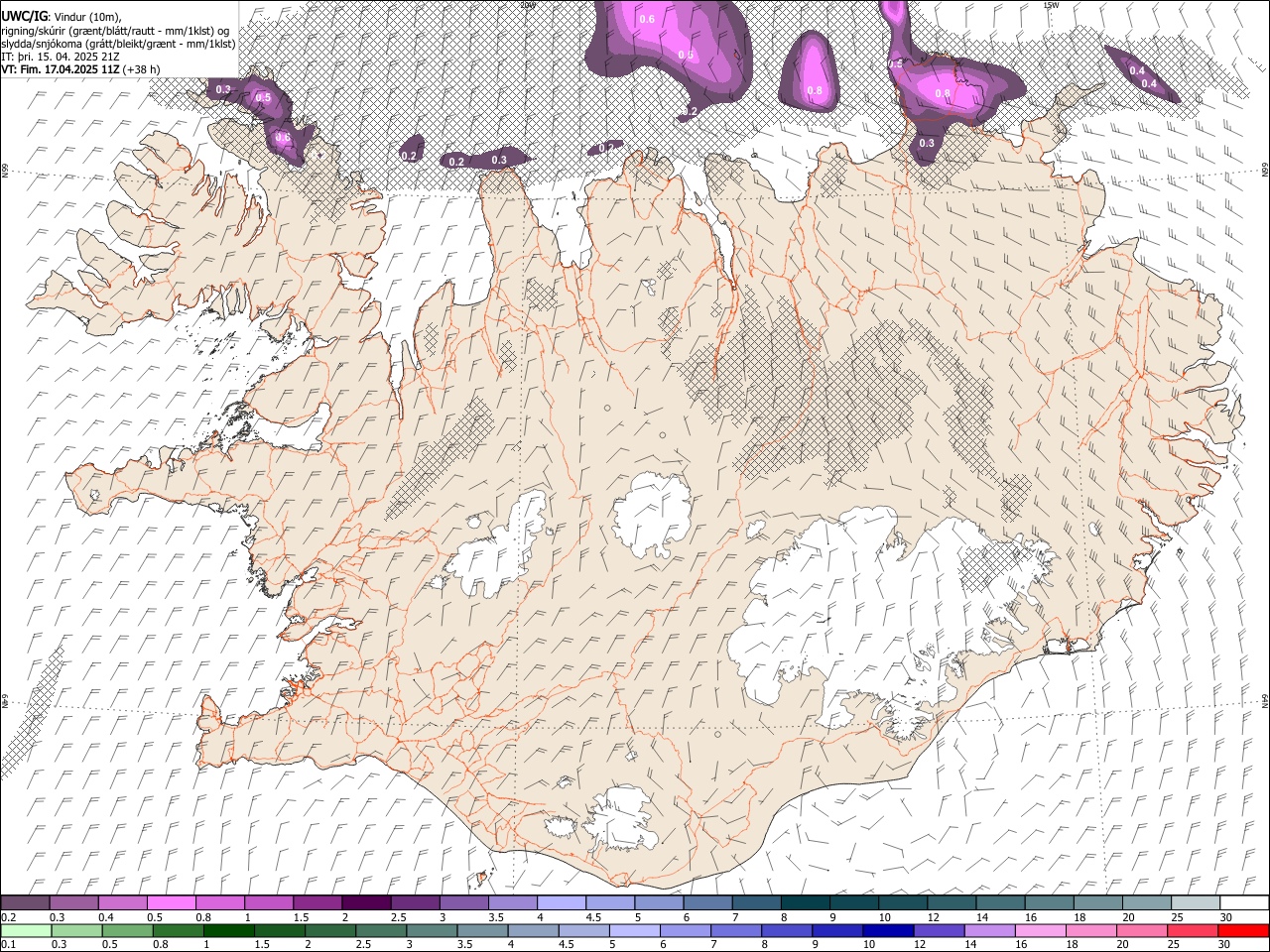Choose the pink 16 swatch in lower legend
1270x952 pixels.
click(x=1042, y=930)
